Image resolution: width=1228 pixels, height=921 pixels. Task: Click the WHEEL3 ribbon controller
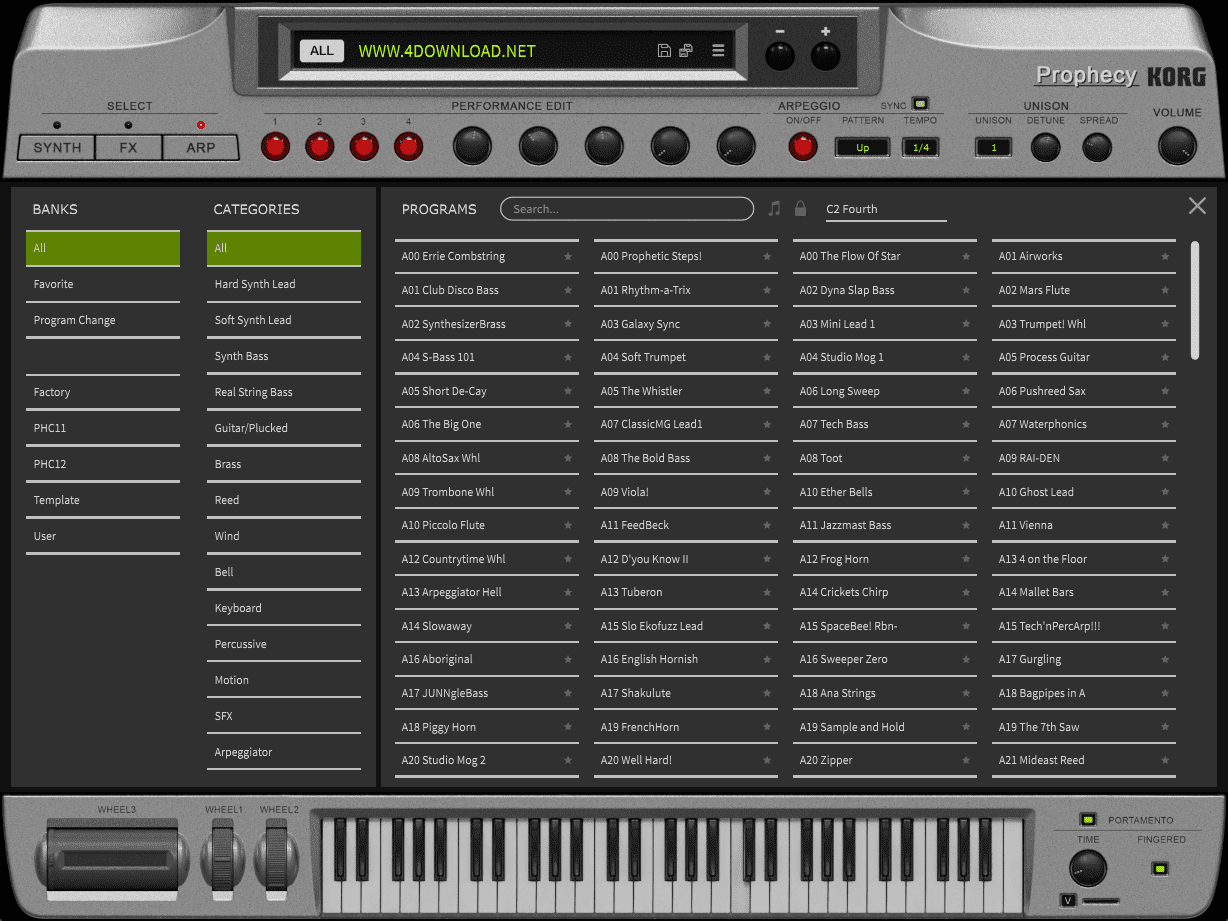[x=112, y=859]
